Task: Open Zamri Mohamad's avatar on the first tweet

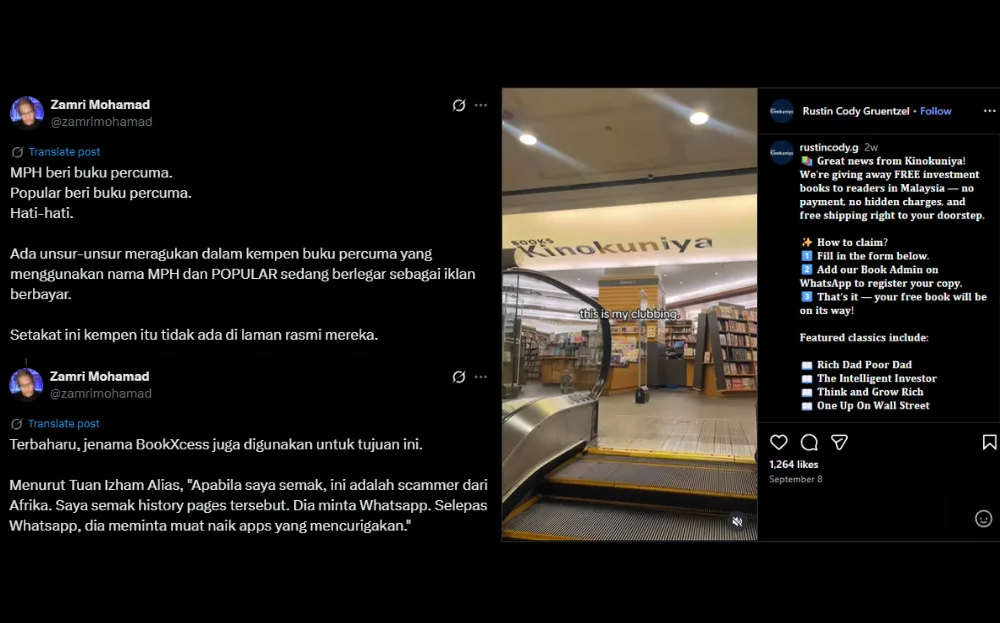Action: [x=27, y=113]
